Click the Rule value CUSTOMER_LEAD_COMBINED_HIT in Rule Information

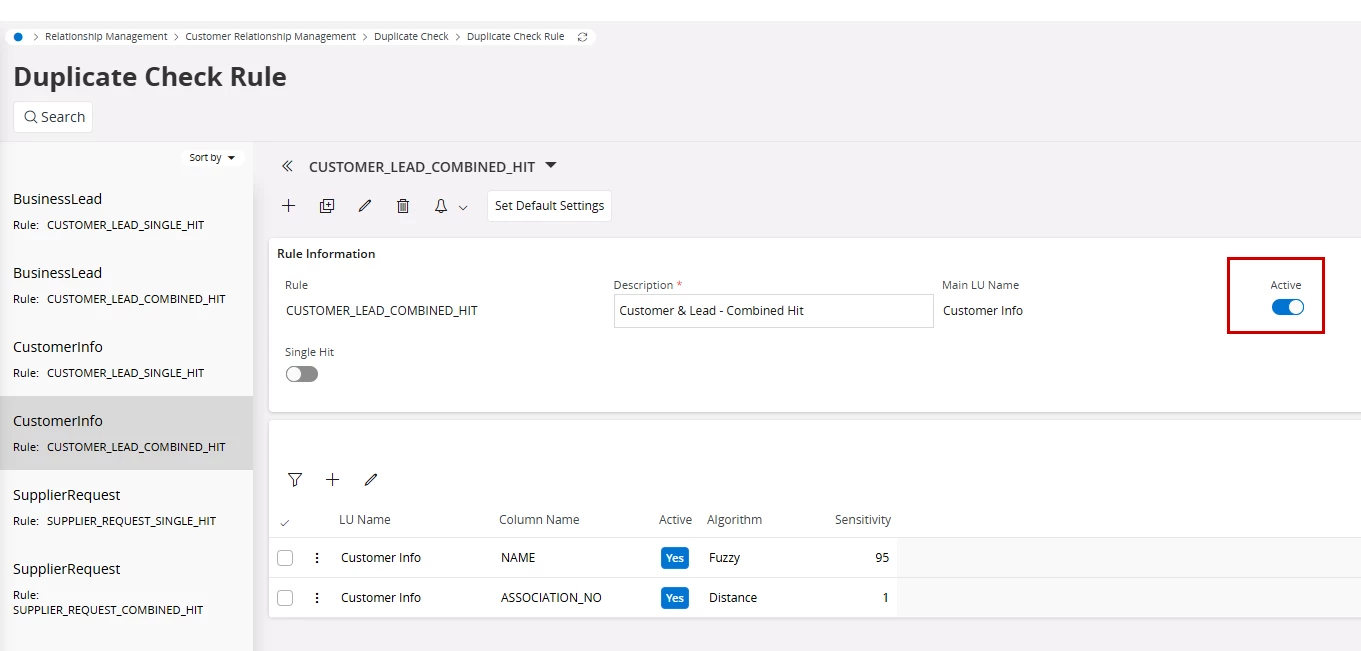coord(382,311)
